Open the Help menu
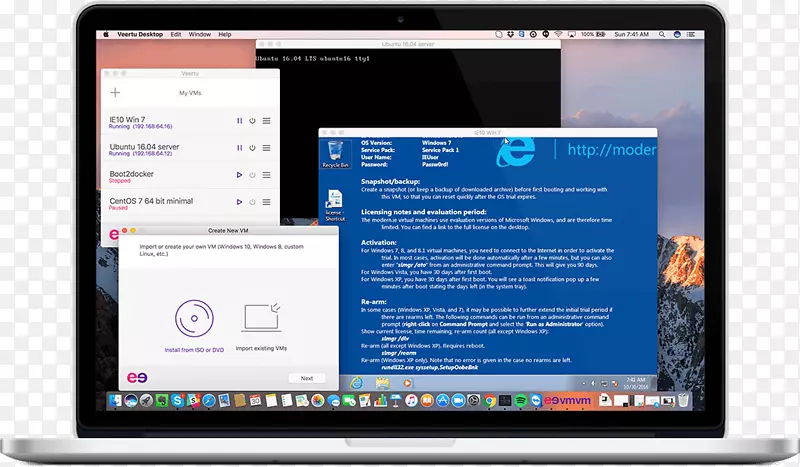The width and height of the screenshot is (800, 467). coord(225,34)
